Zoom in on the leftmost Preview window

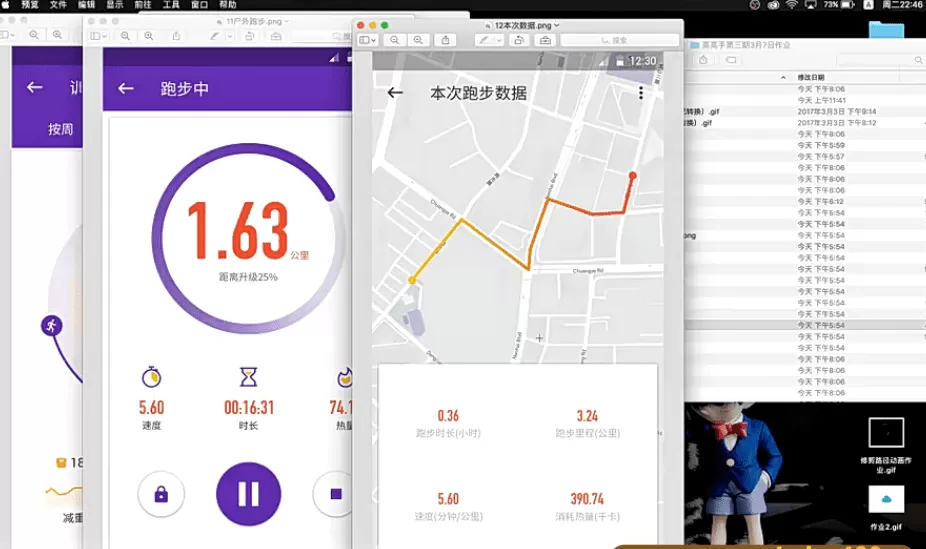pos(57,35)
